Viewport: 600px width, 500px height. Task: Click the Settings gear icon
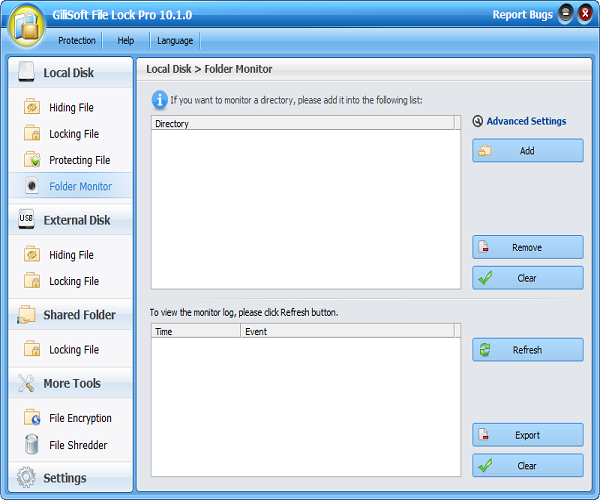[x=26, y=477]
